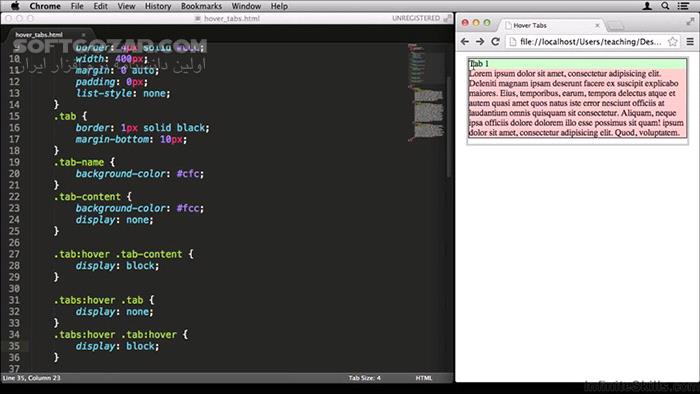Open the History menu

click(x=158, y=6)
